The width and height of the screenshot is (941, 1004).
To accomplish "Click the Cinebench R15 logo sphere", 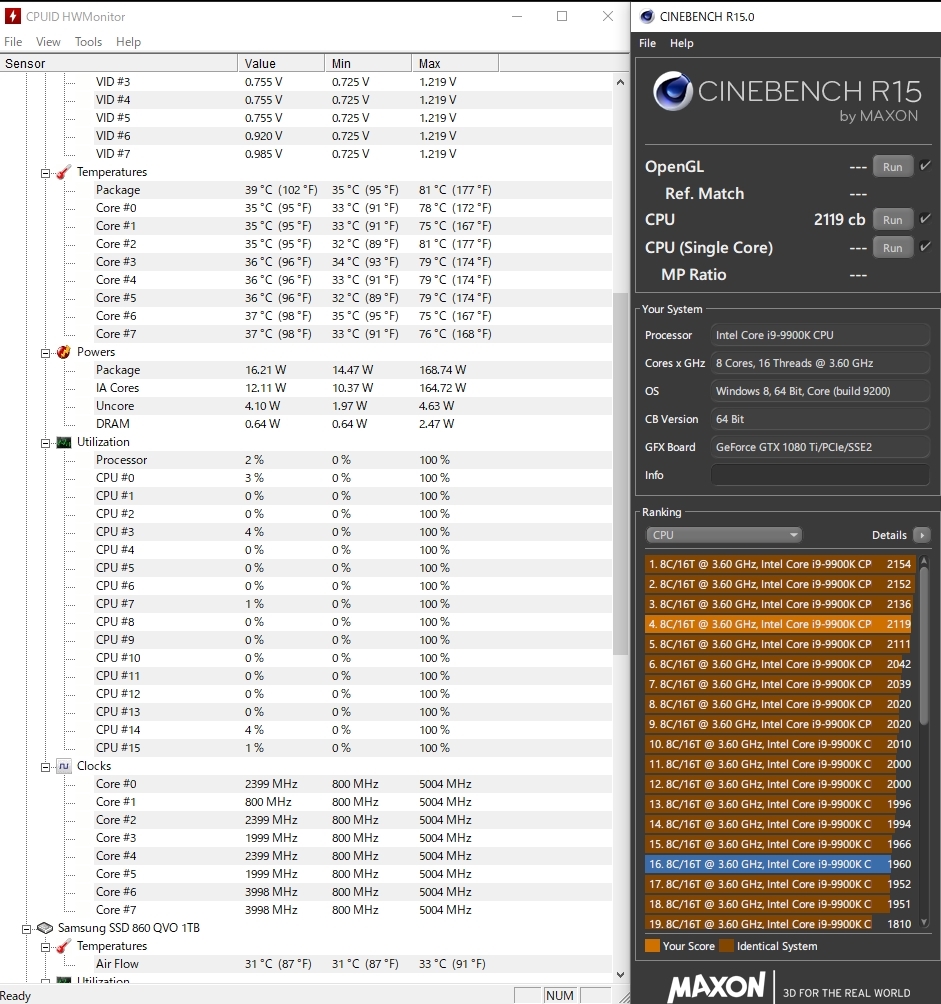I will coord(672,91).
